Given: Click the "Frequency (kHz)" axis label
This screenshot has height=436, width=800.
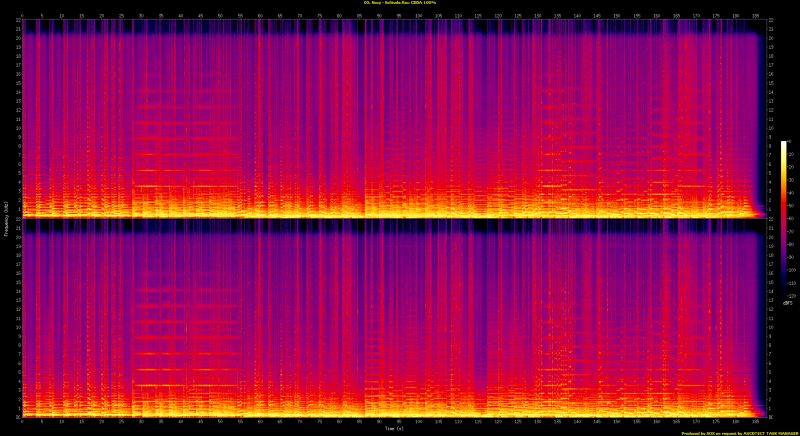Looking at the screenshot, I should point(4,218).
